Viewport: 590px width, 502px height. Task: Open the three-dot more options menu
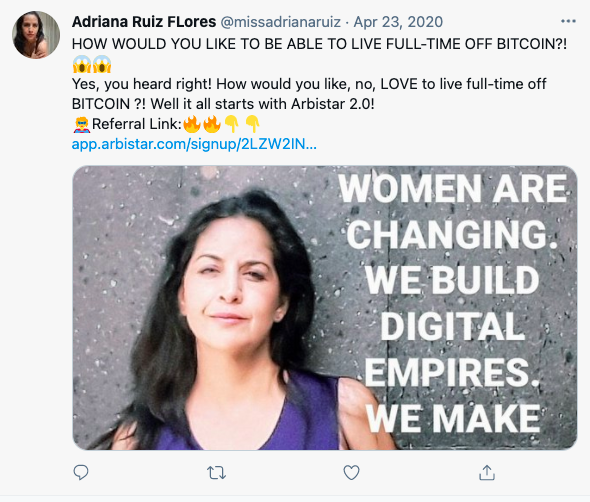point(568,21)
